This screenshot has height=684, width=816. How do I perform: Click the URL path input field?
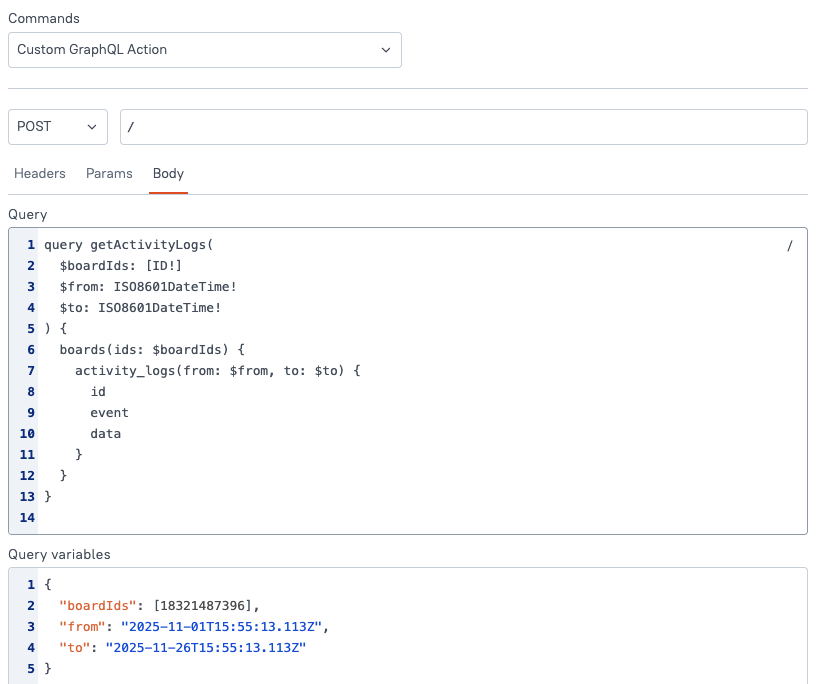pos(400,127)
